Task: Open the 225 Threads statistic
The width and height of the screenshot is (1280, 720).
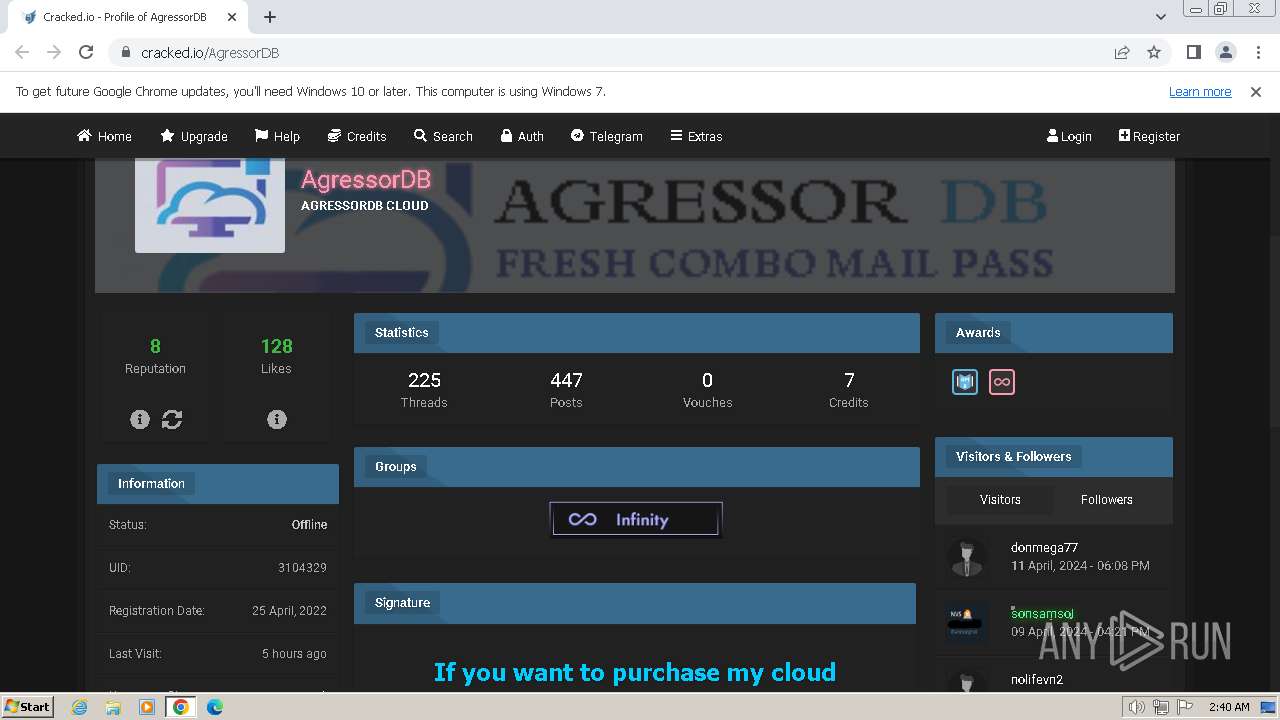Action: point(424,389)
